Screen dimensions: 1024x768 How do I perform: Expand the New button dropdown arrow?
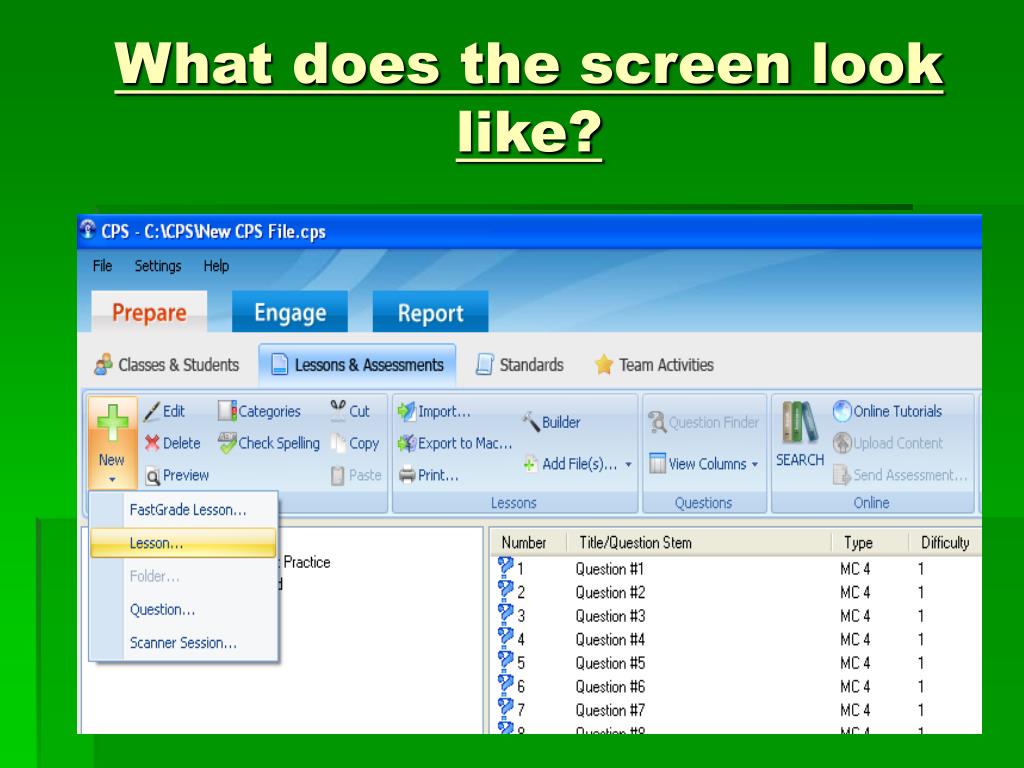click(112, 480)
